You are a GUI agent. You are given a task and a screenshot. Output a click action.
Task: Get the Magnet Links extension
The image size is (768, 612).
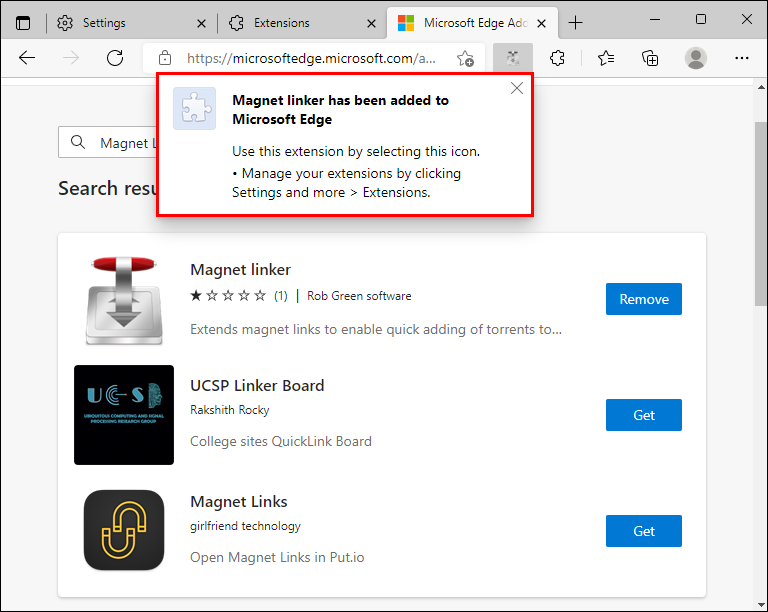(644, 531)
